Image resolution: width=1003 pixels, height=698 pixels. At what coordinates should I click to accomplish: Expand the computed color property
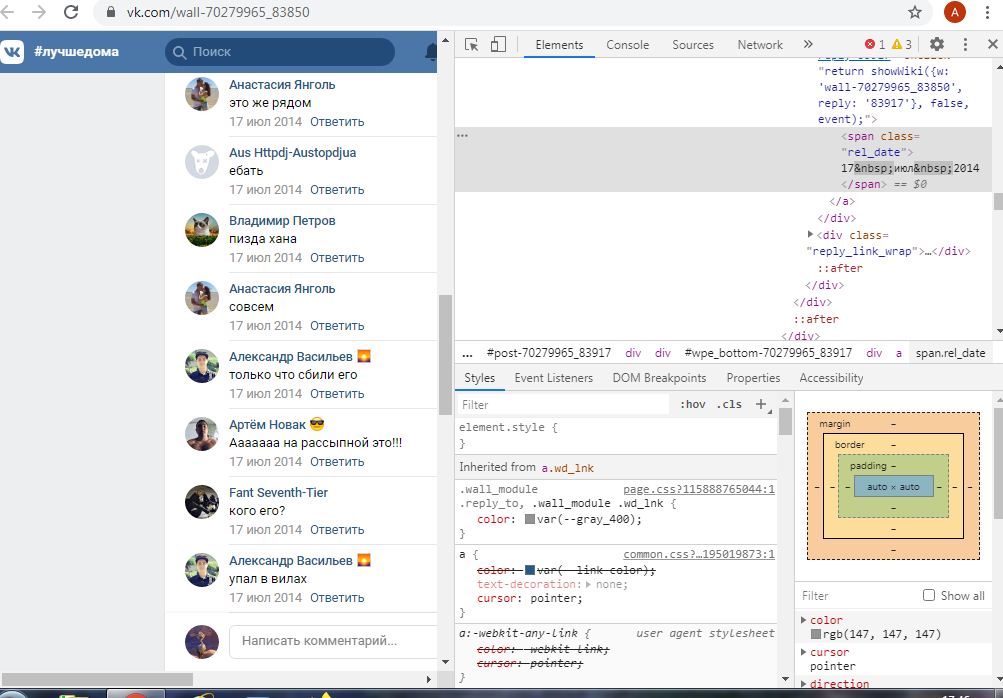(x=804, y=619)
